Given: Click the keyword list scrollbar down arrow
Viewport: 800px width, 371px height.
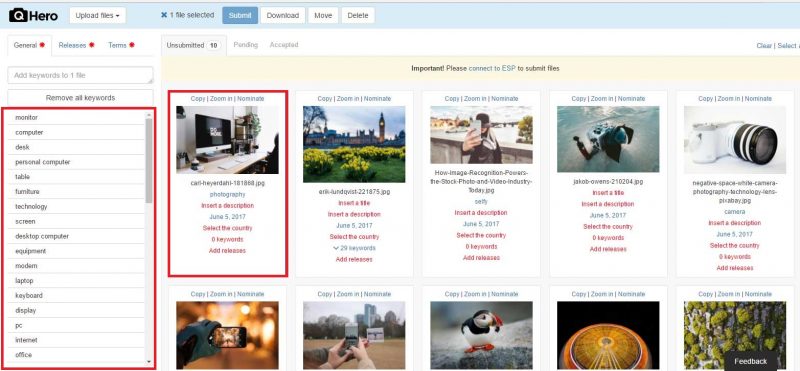Looking at the screenshot, I should 149,362.
